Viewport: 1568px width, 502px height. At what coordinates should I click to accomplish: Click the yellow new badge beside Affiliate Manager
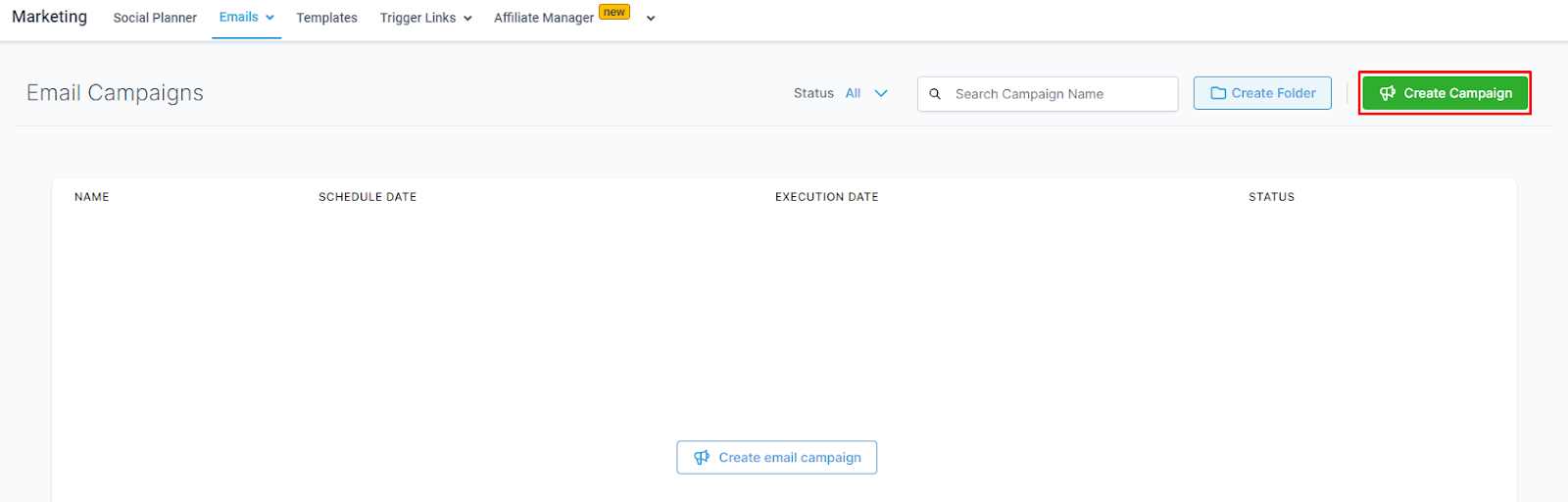click(614, 12)
